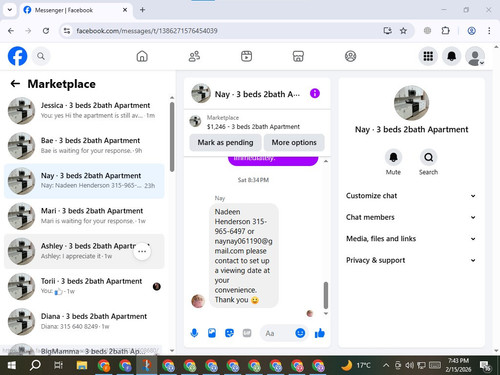Click the large listing thumbnail in info panel
The width and height of the screenshot is (500, 375).
coord(411,103)
